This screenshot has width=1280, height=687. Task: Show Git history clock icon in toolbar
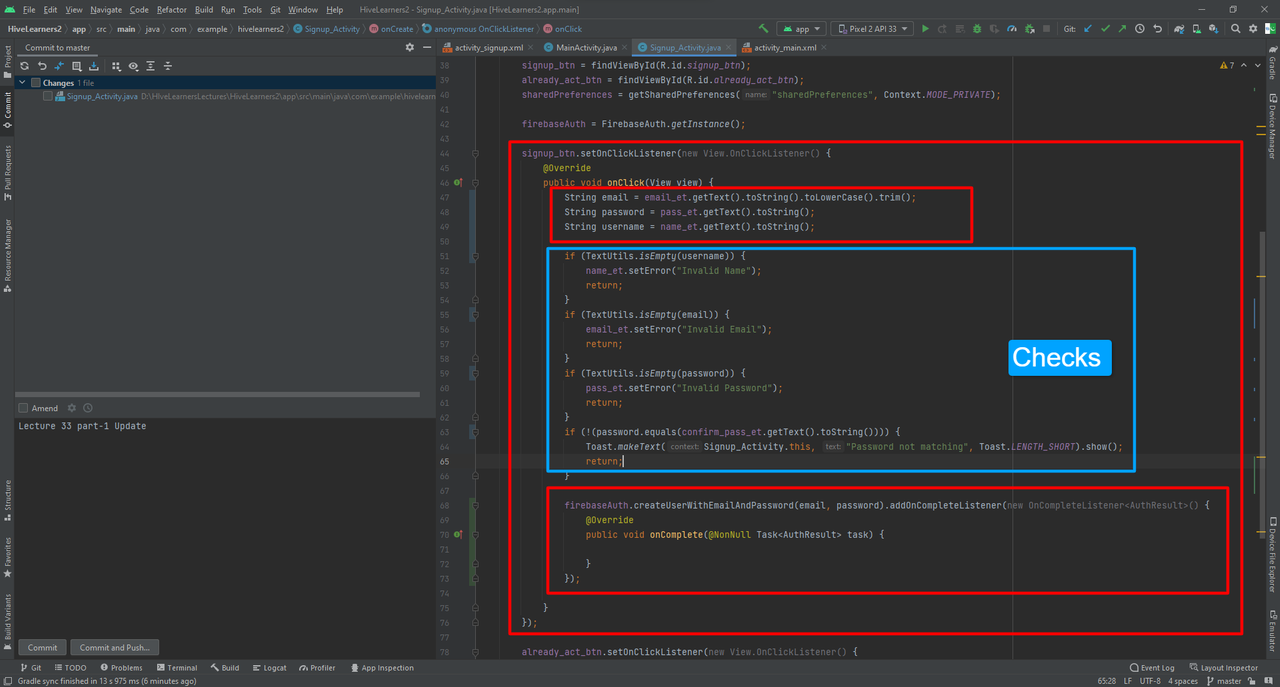[x=1139, y=29]
